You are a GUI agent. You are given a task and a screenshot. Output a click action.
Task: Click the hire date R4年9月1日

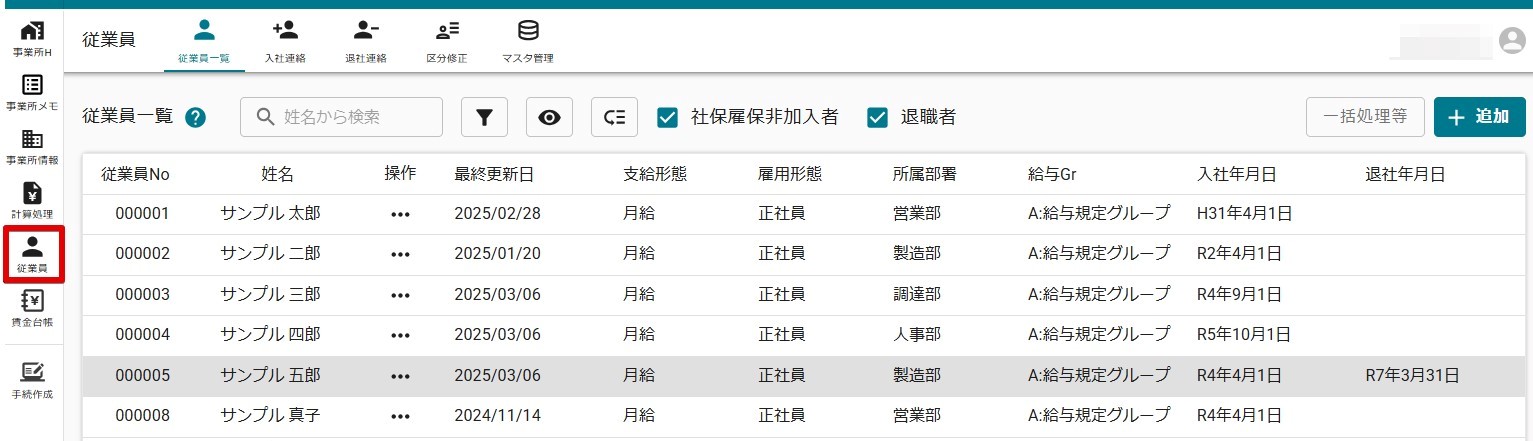[x=1239, y=295]
